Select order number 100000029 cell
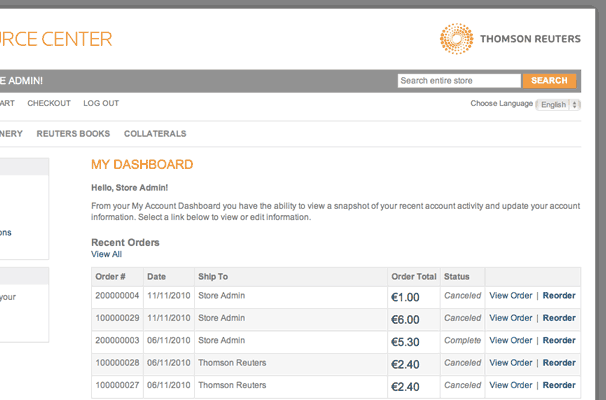The image size is (606, 400). [x=117, y=318]
